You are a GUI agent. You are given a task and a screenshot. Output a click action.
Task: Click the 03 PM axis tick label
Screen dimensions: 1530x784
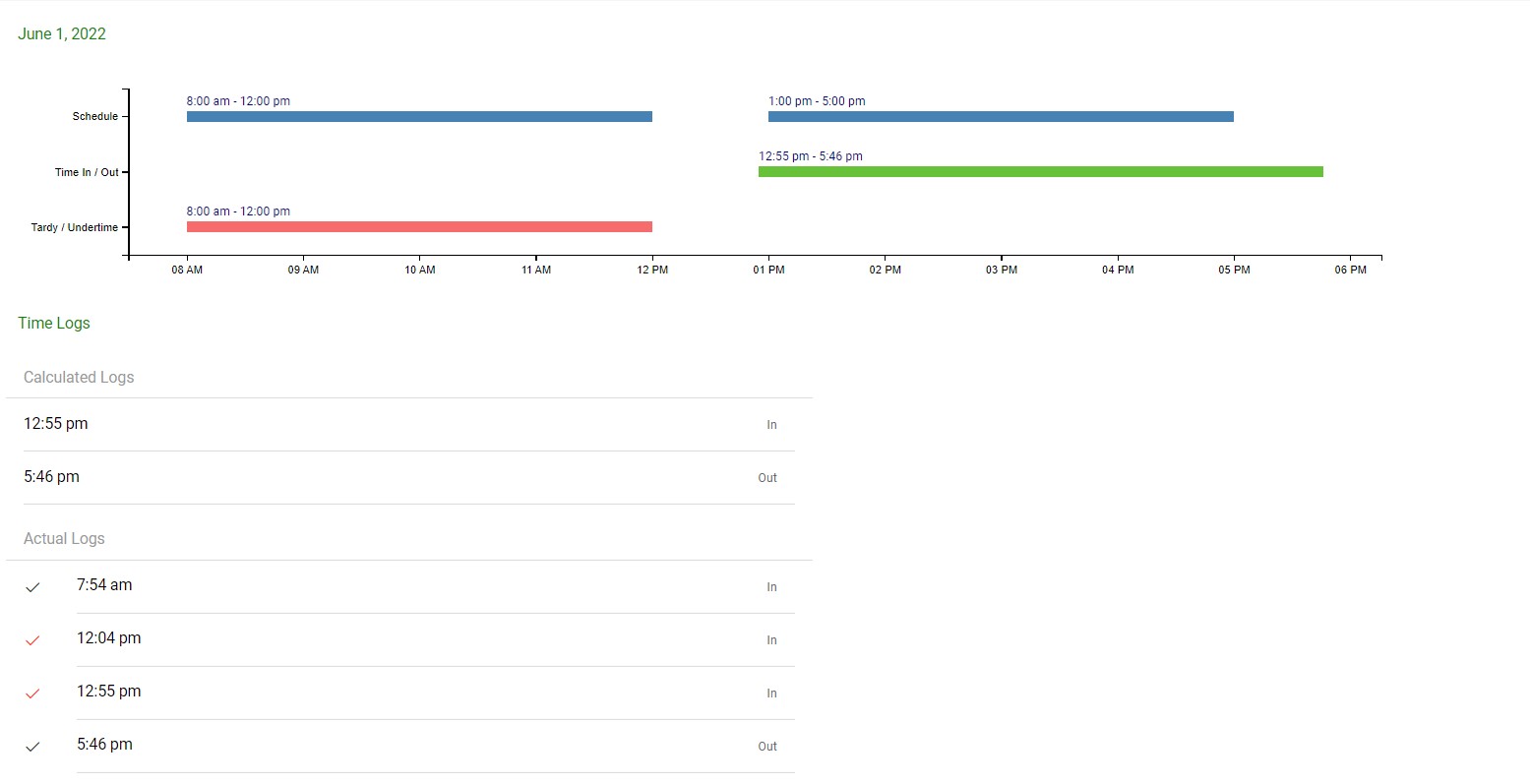(1002, 270)
